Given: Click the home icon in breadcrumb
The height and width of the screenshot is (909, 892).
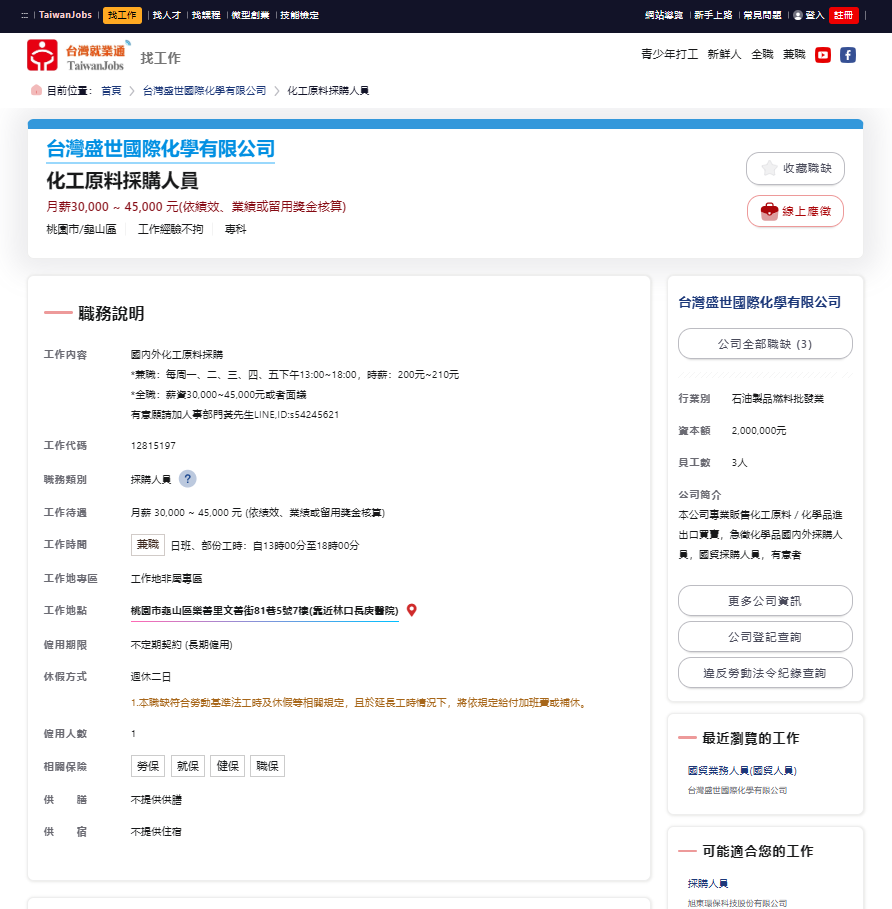Looking at the screenshot, I should click(x=36, y=90).
